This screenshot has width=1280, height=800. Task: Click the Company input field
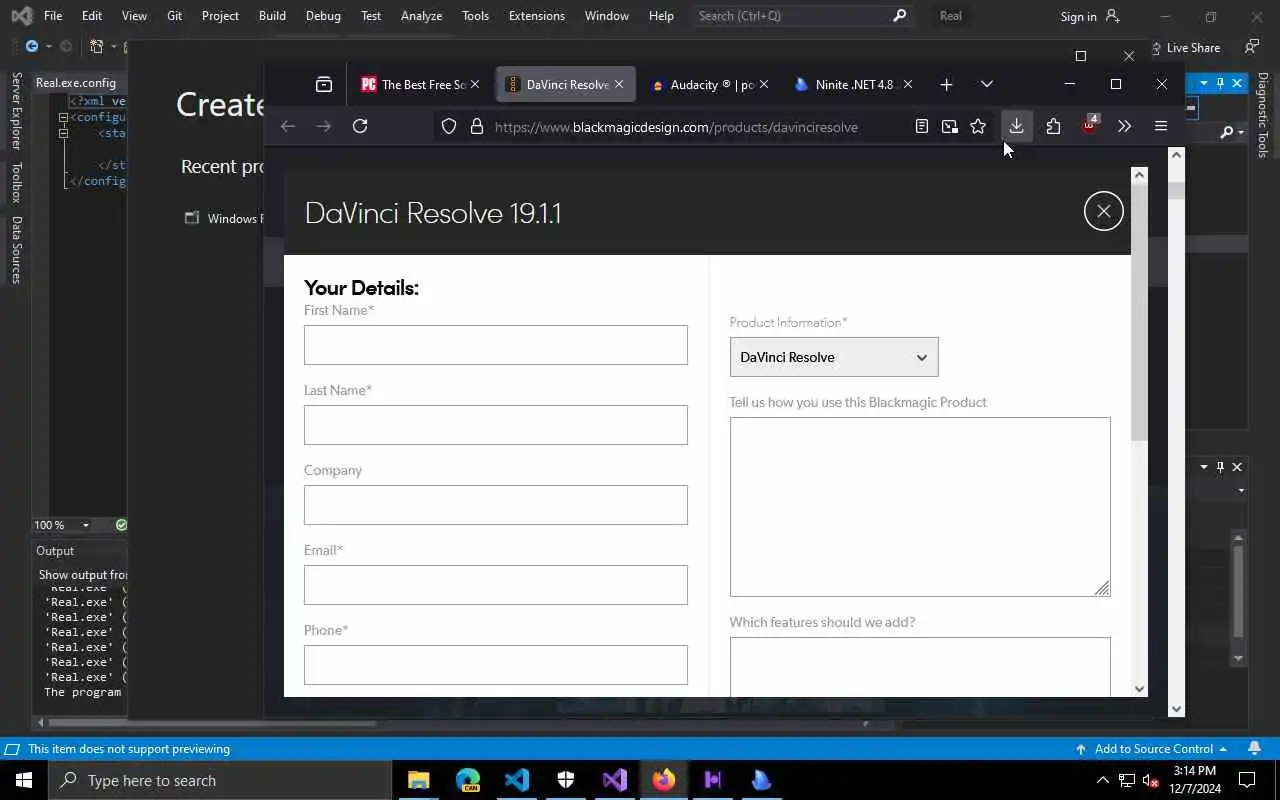496,505
